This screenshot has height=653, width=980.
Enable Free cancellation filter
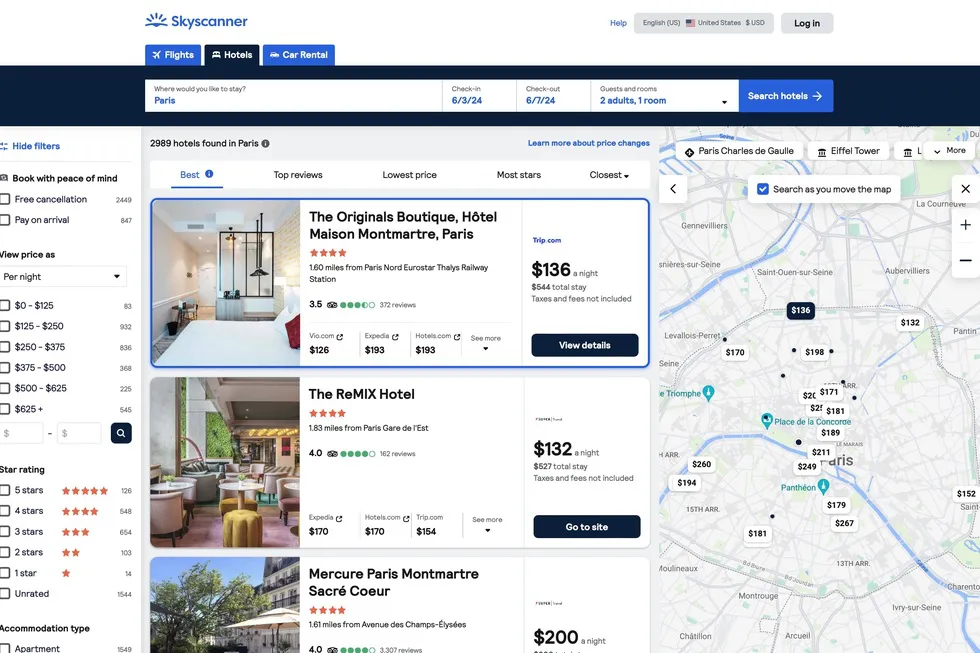pyautogui.click(x=5, y=199)
